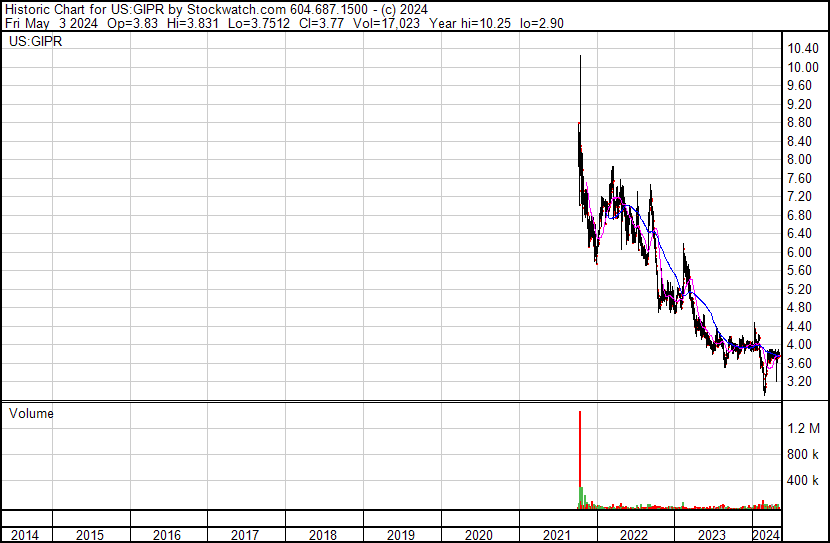Click the 10.40 price axis label

802,49
